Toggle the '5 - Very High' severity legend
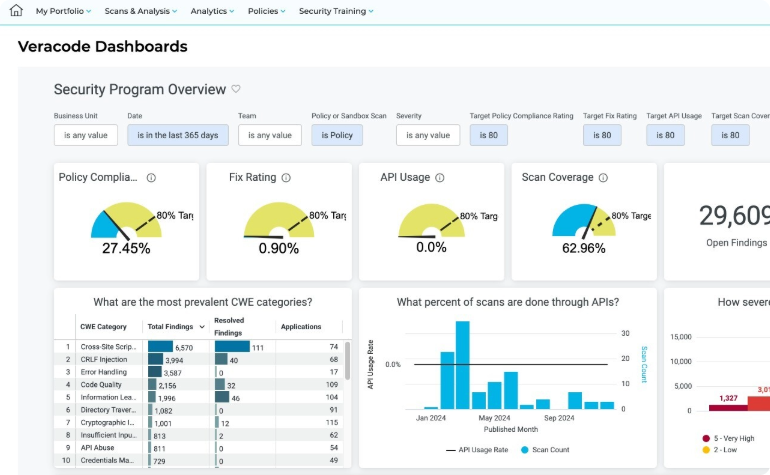The image size is (770, 475). (x=735, y=438)
